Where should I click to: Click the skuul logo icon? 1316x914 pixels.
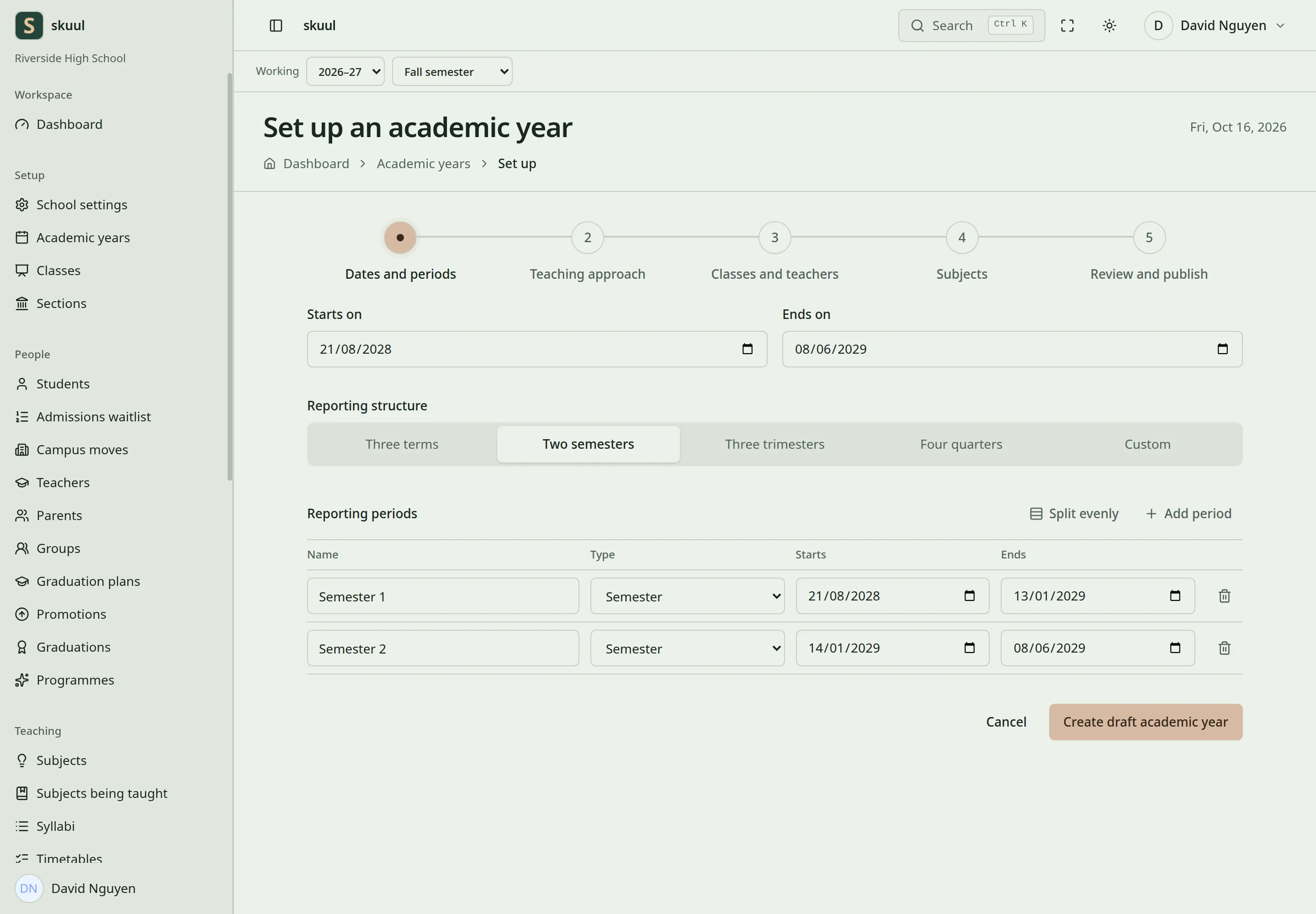[29, 26]
